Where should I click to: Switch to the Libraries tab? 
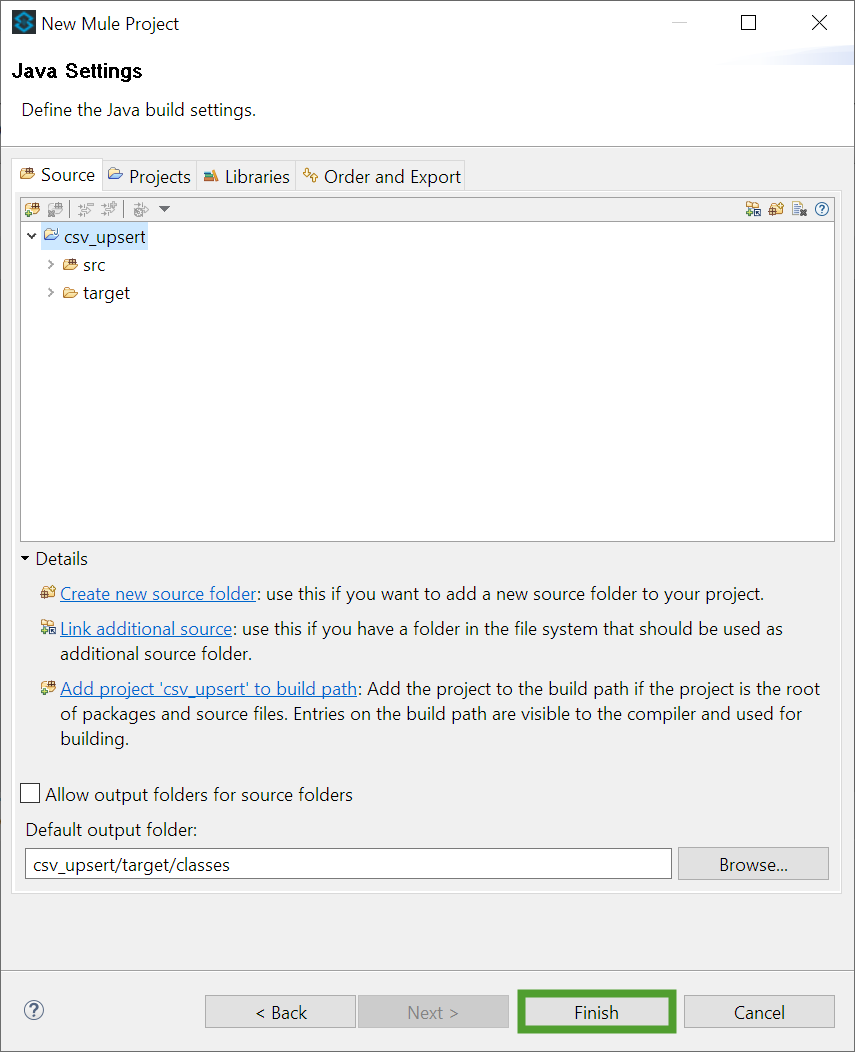pos(246,176)
